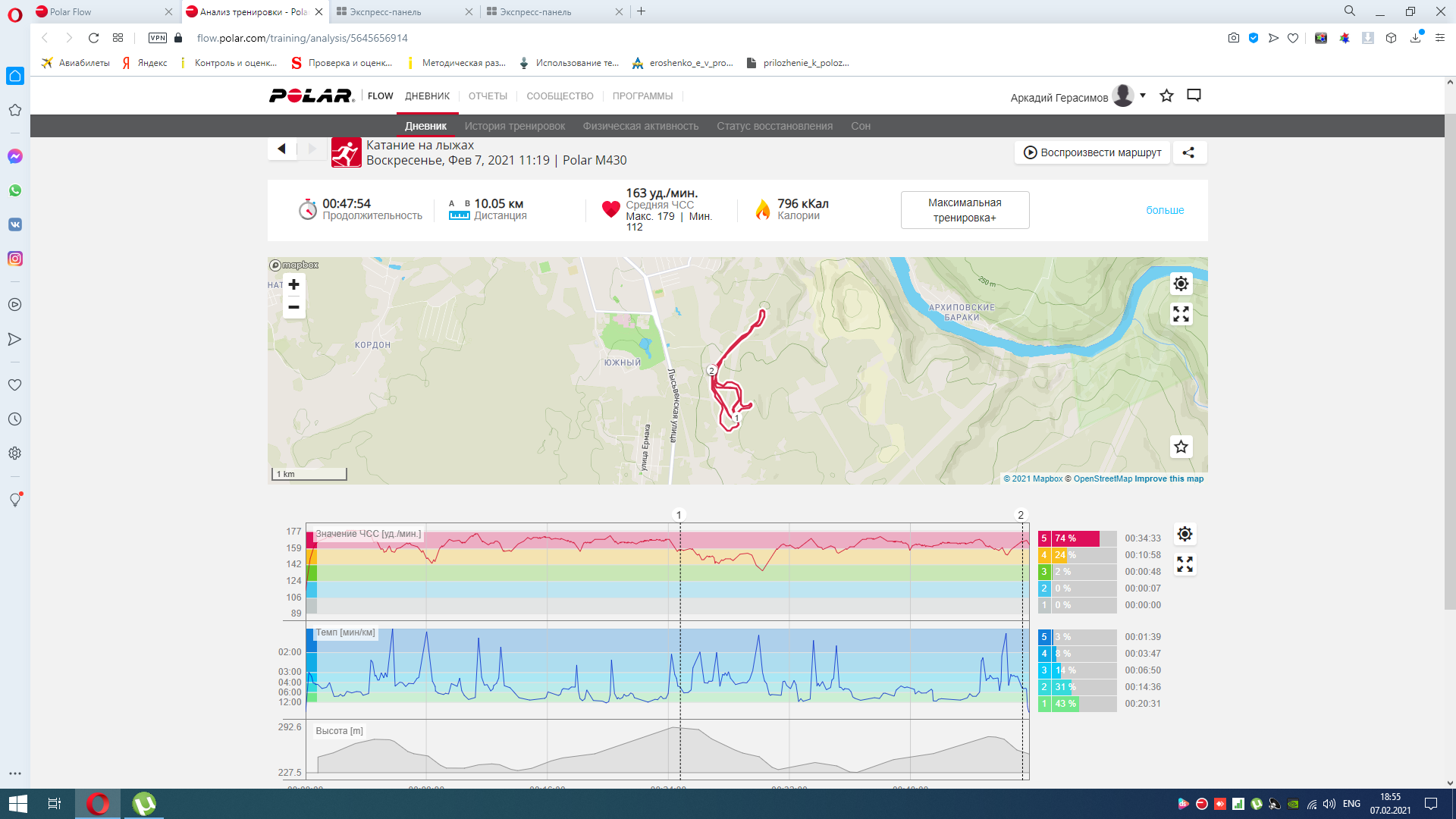Image resolution: width=1456 pixels, height=819 pixels.
Task: Expand details with больше link
Action: click(1164, 210)
